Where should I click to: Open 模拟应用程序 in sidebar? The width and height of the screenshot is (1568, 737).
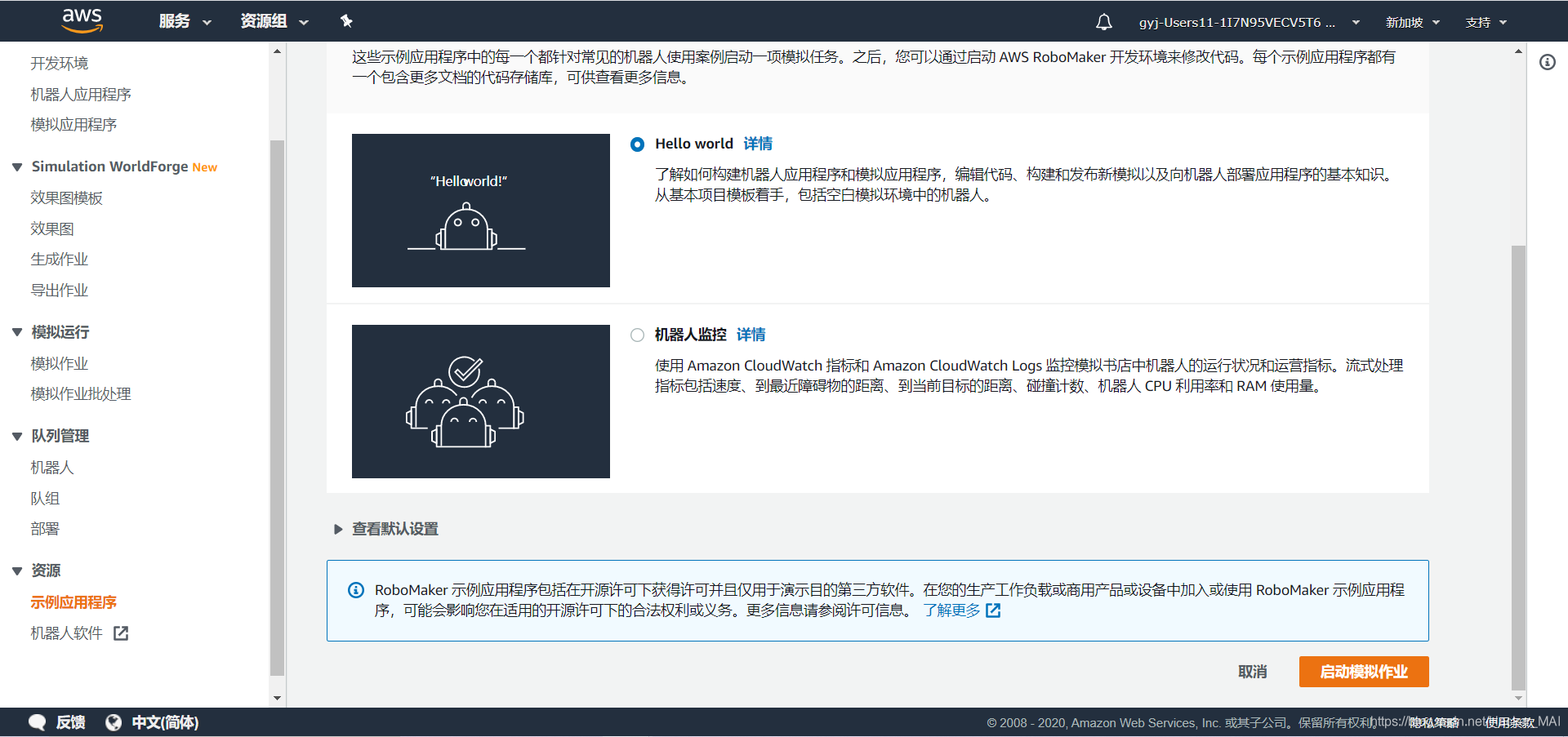point(73,125)
